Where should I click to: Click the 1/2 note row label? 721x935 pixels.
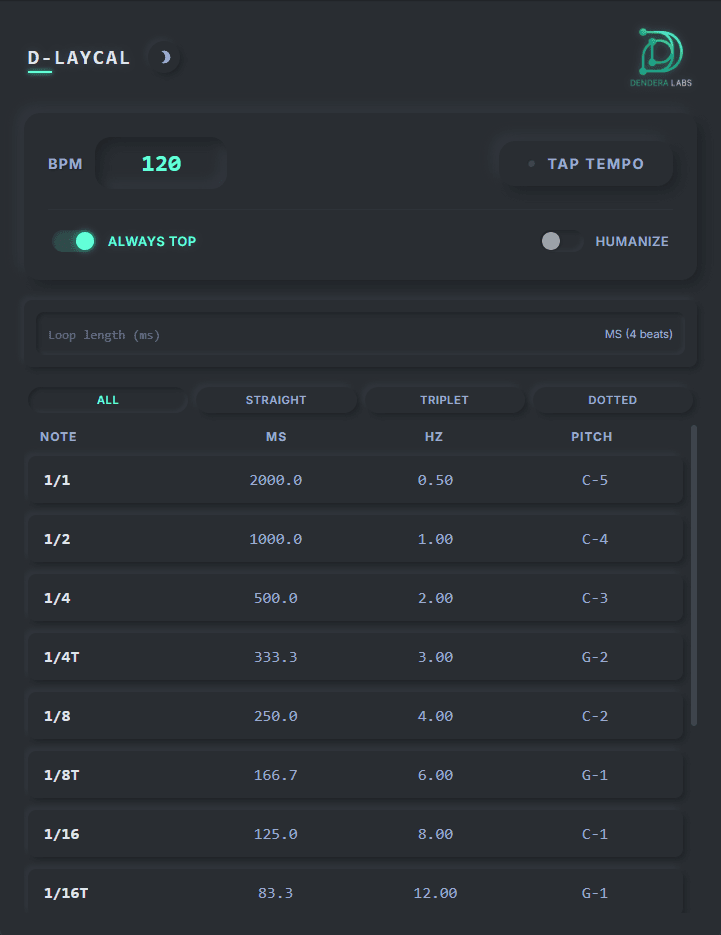pyautogui.click(x=57, y=539)
